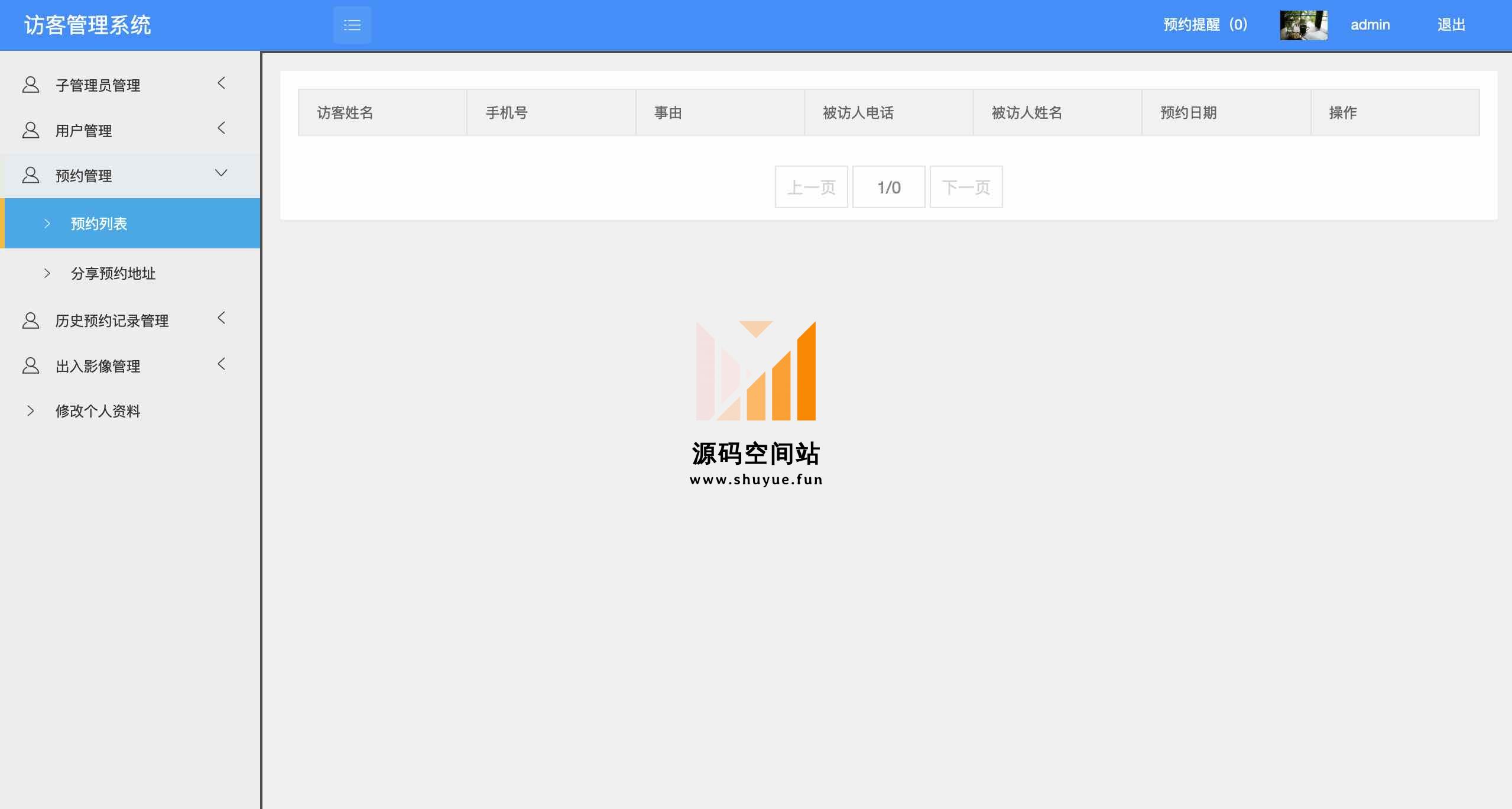Click the person icon beside 用户管理
Viewport: 1512px width, 809px height.
[31, 130]
